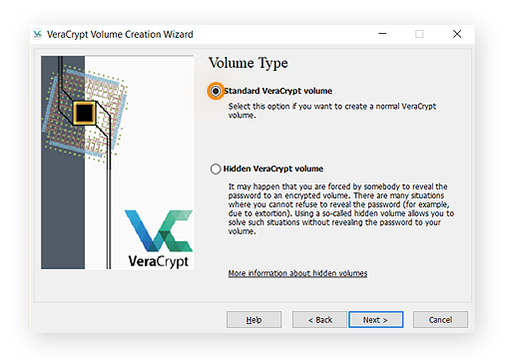Open Help for the wizard
This screenshot has width=507, height=364.
point(254,320)
